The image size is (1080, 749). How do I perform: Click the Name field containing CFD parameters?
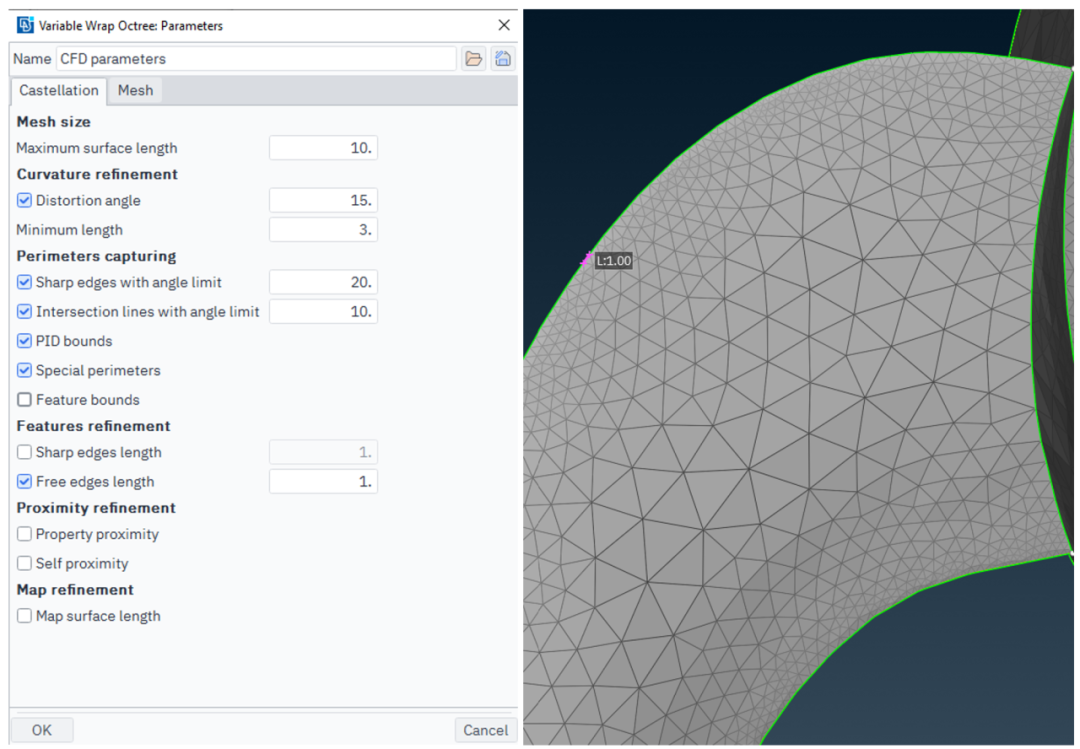(256, 59)
